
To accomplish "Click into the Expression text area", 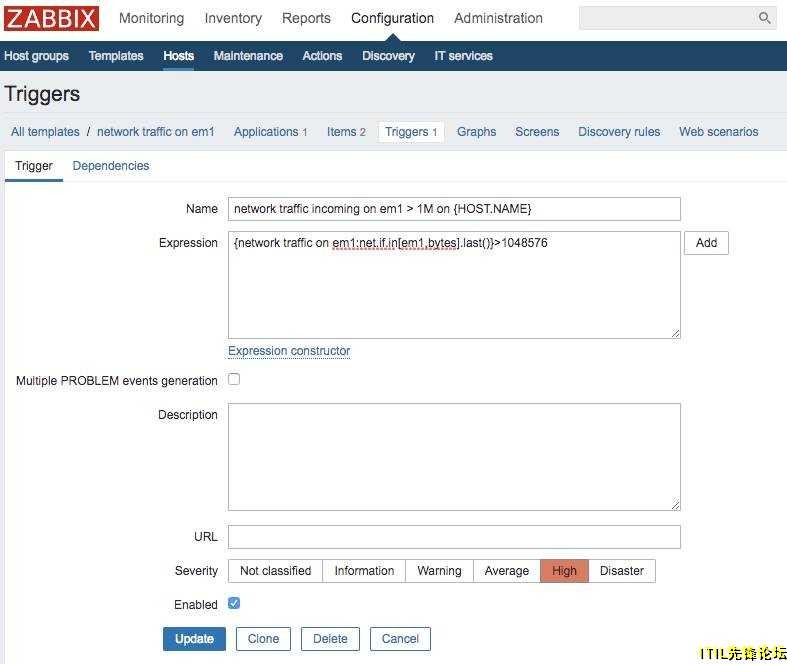I will click(454, 285).
